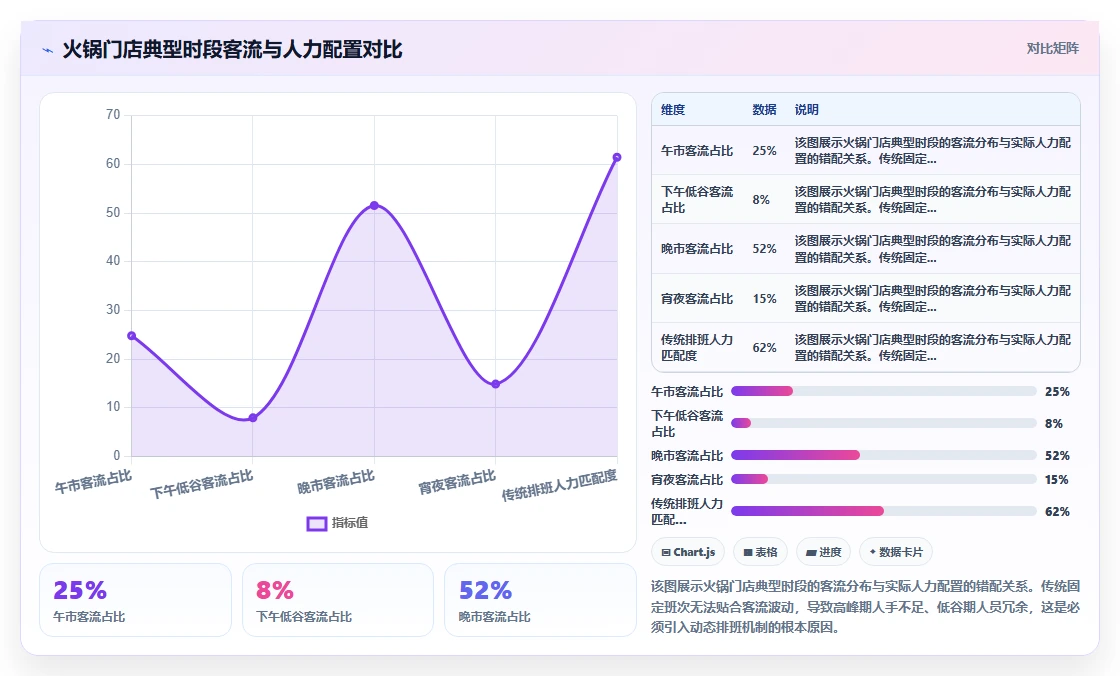Click the 晚市客流占比 peak data point
This screenshot has width=1120, height=676.
pos(374,205)
